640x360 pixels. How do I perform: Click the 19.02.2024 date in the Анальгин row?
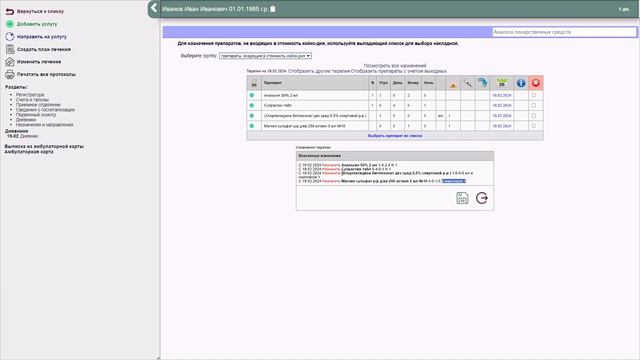pos(502,95)
